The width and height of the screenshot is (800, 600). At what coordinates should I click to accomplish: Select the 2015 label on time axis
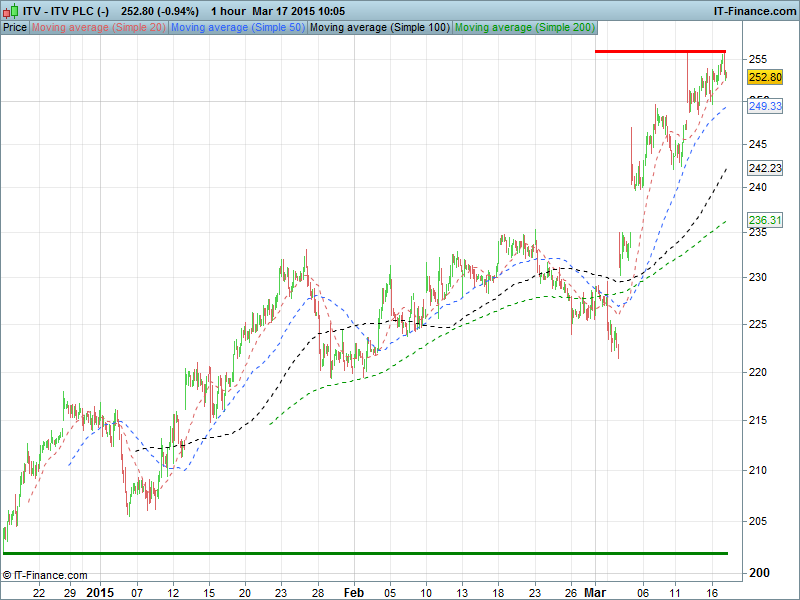point(100,591)
